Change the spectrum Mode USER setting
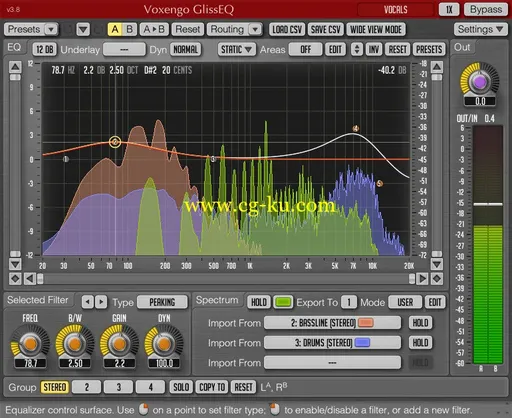This screenshot has width=512, height=418. pos(405,302)
